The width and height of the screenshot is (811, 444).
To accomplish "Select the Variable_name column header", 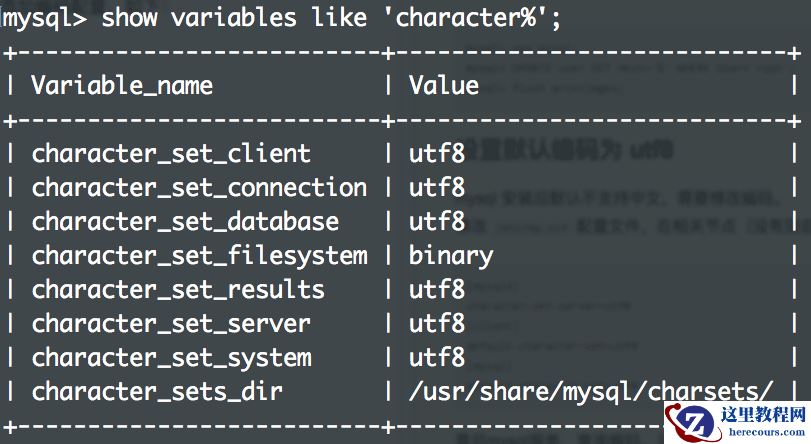I will click(122, 85).
